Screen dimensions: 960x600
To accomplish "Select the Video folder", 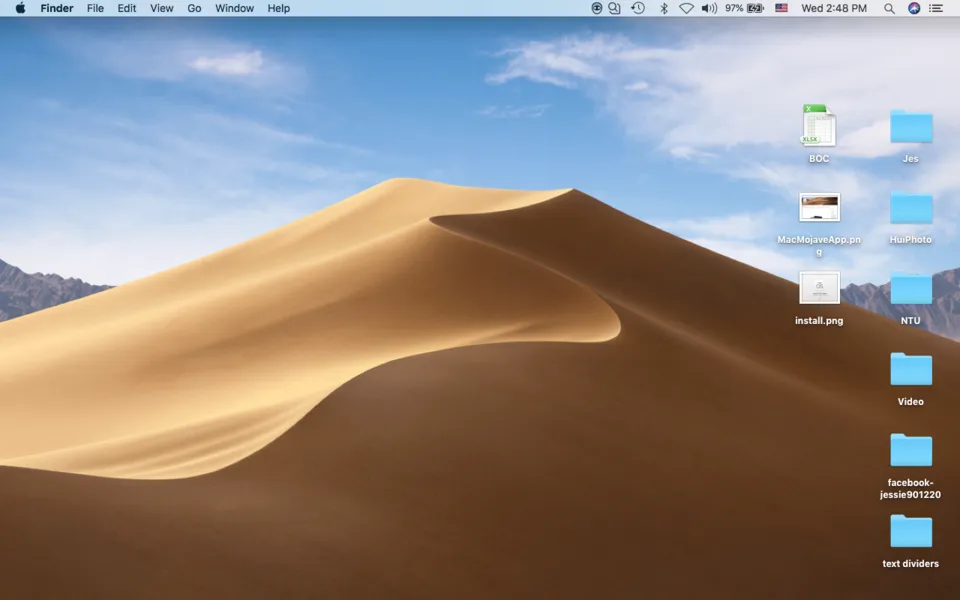I will [911, 369].
